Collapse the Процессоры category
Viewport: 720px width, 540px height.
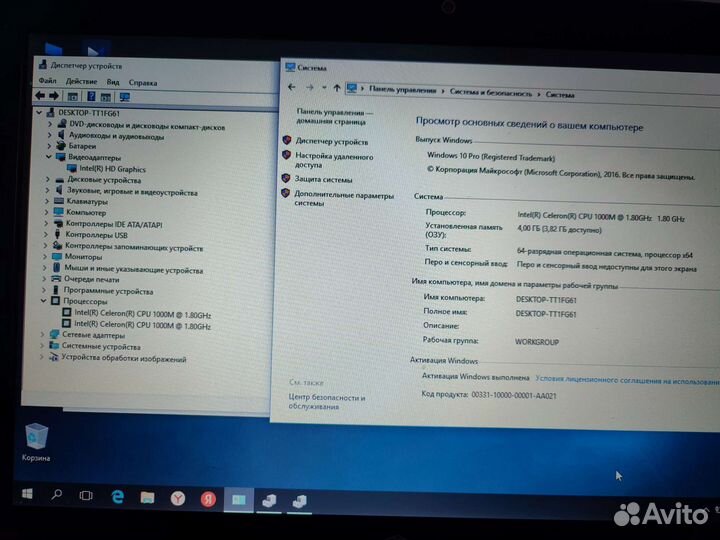pyautogui.click(x=44, y=301)
